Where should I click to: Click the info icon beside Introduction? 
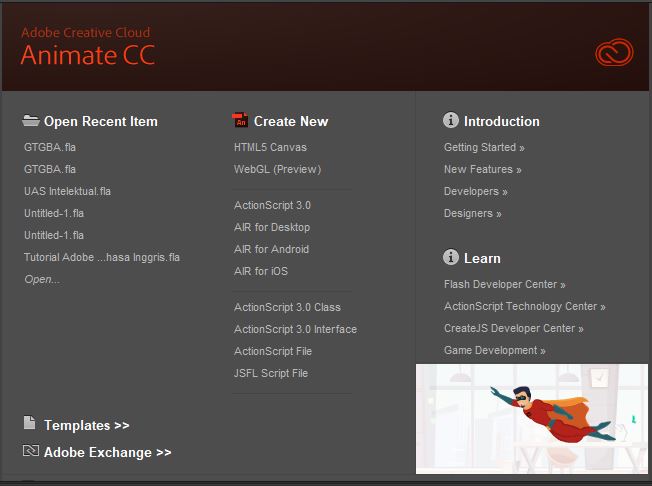pos(451,120)
